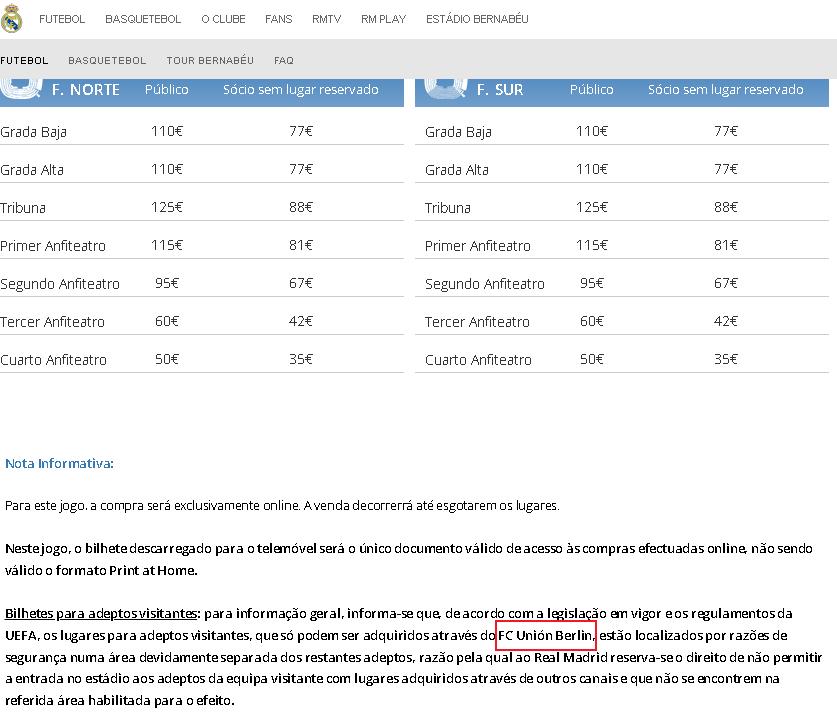Image resolution: width=837 pixels, height=725 pixels.
Task: Click 88€ member price for F. NORTE Tribuna
Action: click(301, 207)
